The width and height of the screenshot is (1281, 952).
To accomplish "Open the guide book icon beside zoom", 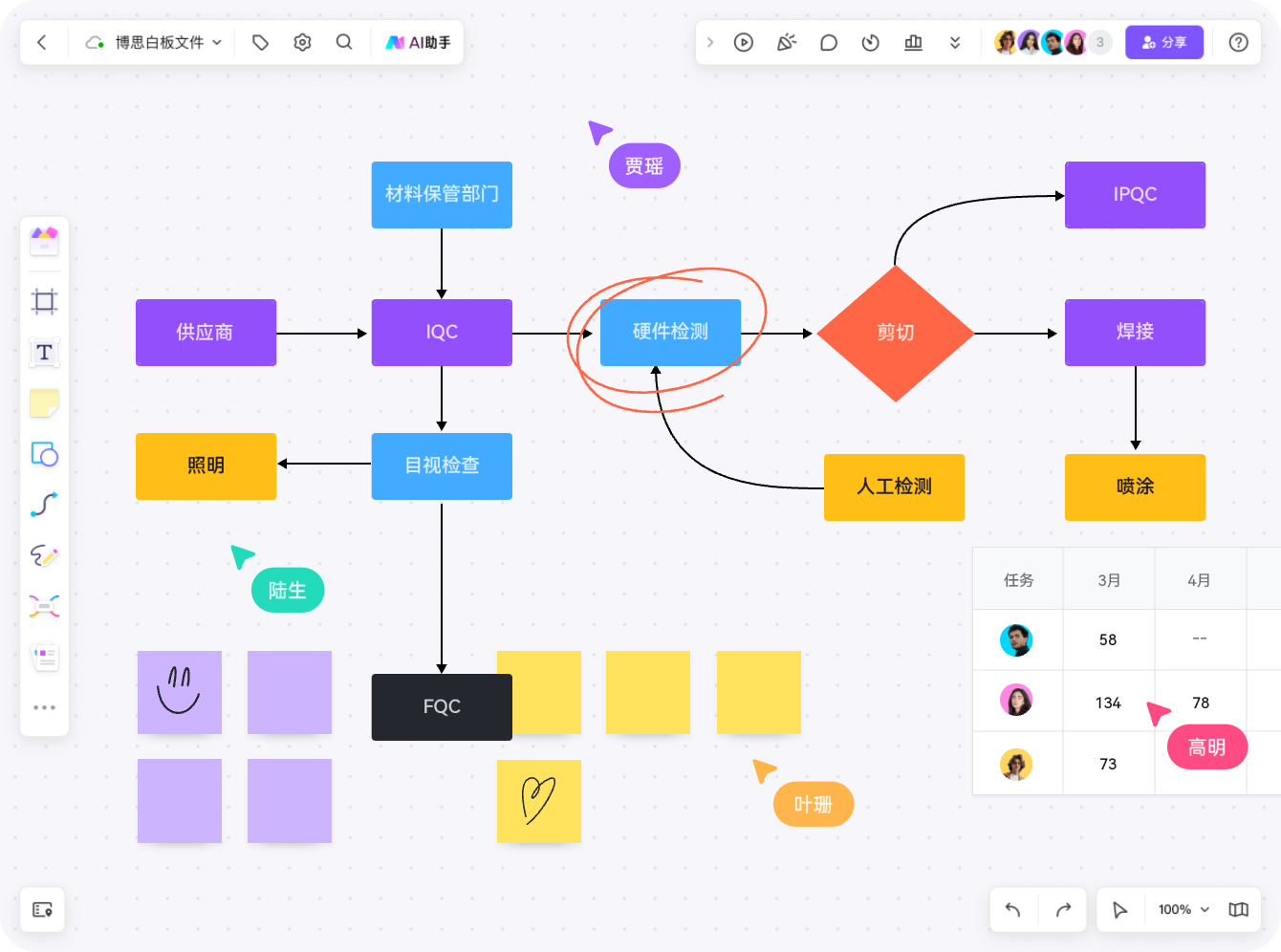I will pyautogui.click(x=1238, y=909).
